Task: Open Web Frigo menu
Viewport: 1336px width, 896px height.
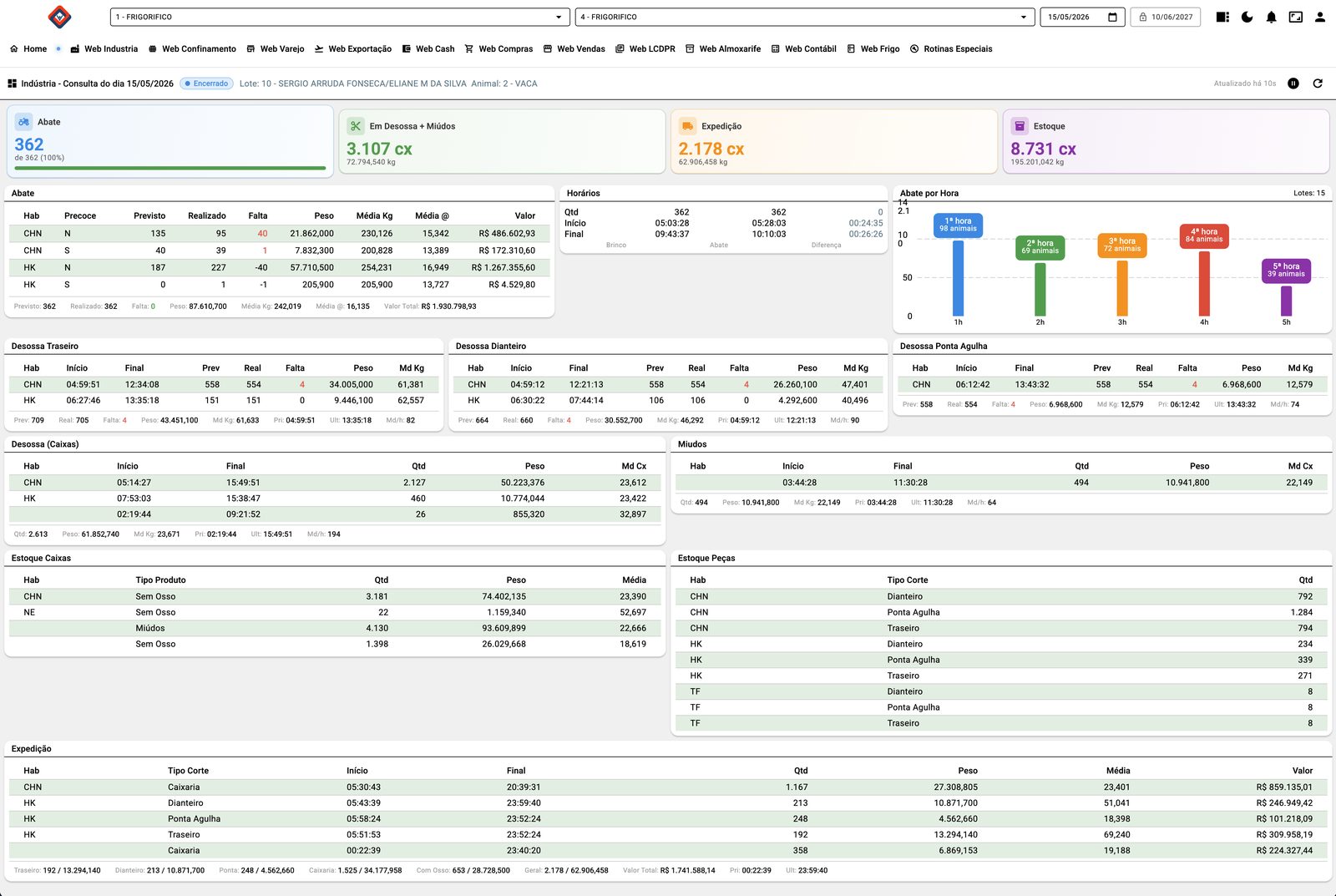Action: [873, 49]
